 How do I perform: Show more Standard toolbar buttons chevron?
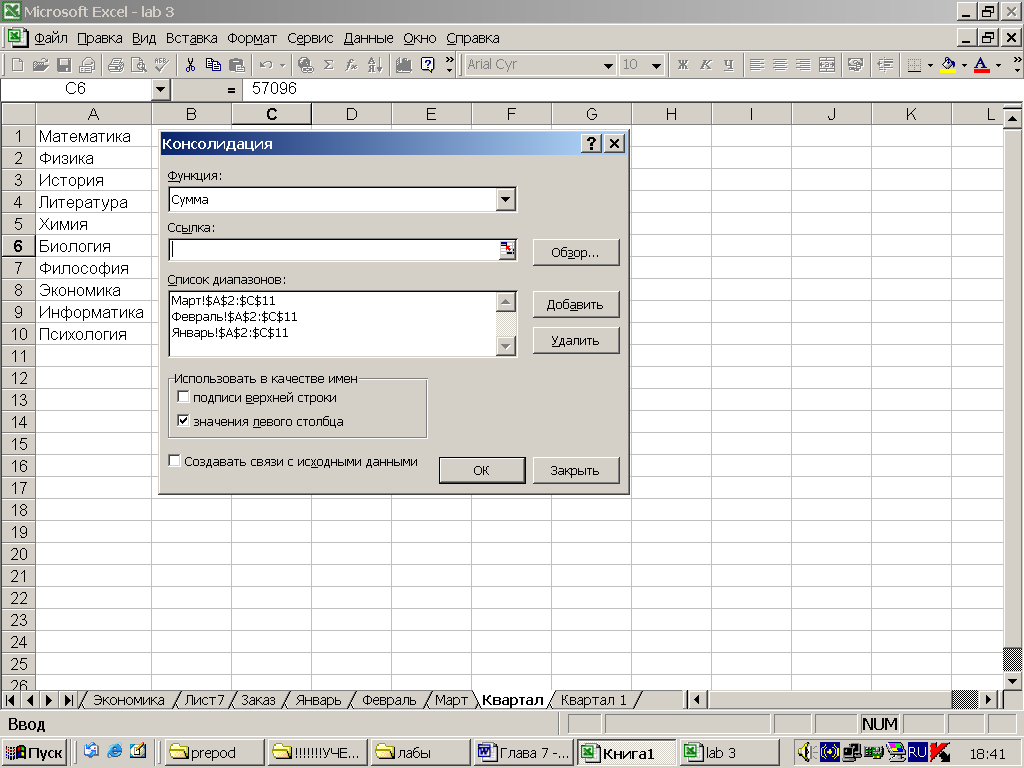449,64
